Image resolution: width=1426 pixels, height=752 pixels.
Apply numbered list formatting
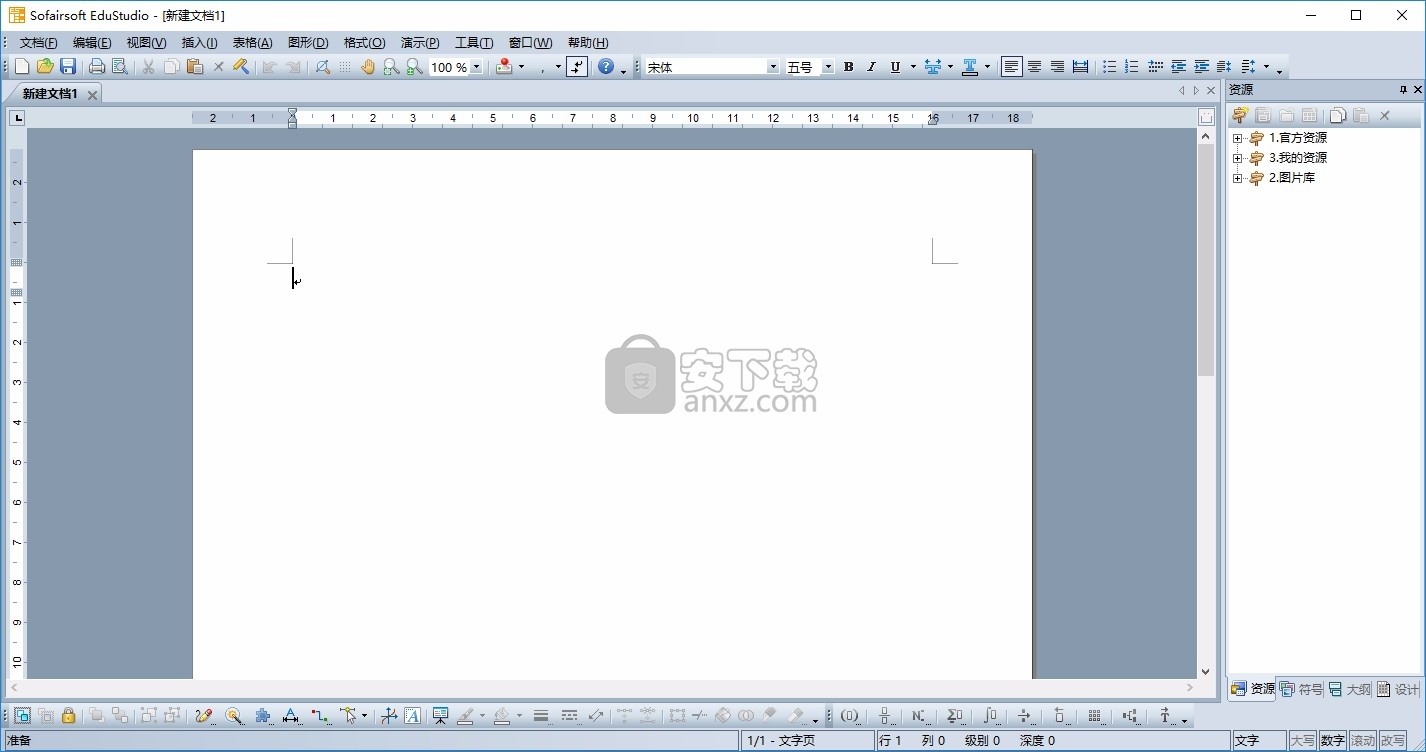(1132, 67)
